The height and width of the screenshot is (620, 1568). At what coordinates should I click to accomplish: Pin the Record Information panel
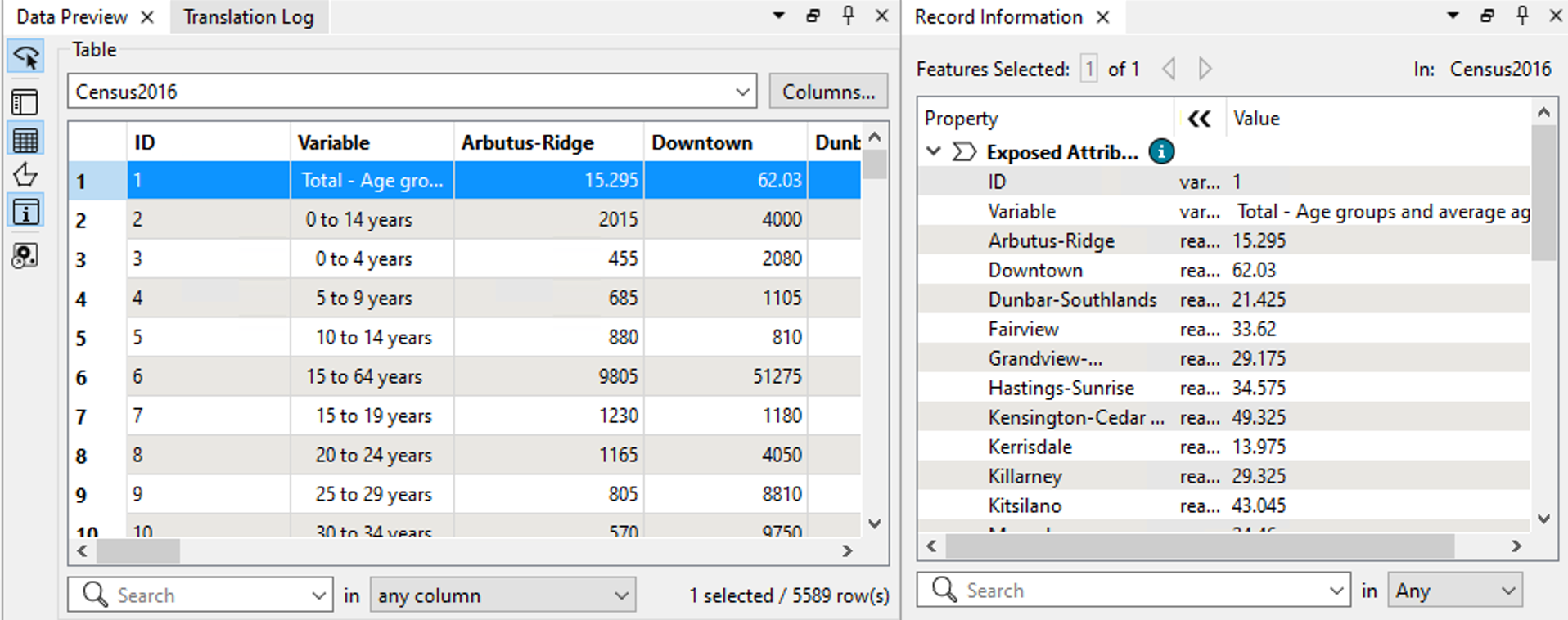tap(1522, 16)
